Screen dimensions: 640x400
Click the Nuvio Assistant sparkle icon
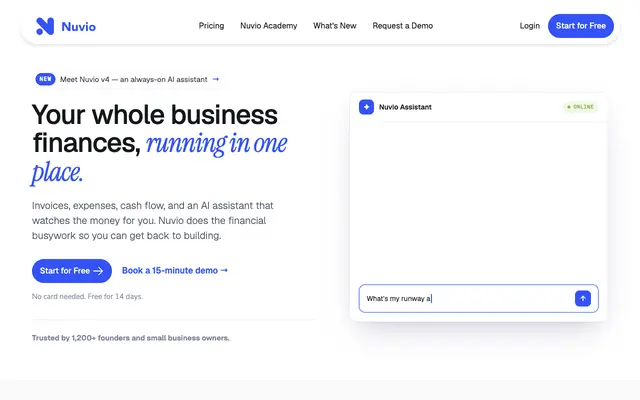(x=367, y=107)
